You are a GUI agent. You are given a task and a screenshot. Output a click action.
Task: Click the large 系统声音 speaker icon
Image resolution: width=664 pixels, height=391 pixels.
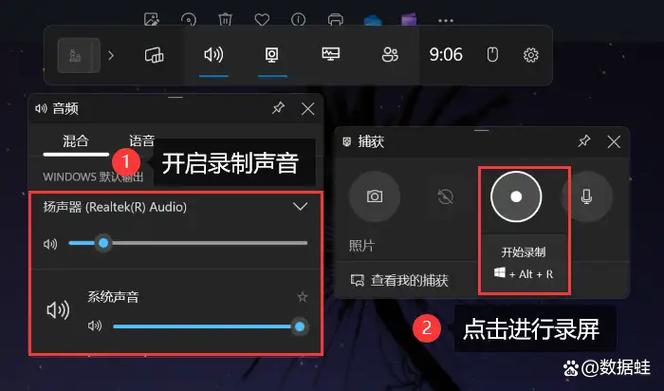(x=58, y=310)
